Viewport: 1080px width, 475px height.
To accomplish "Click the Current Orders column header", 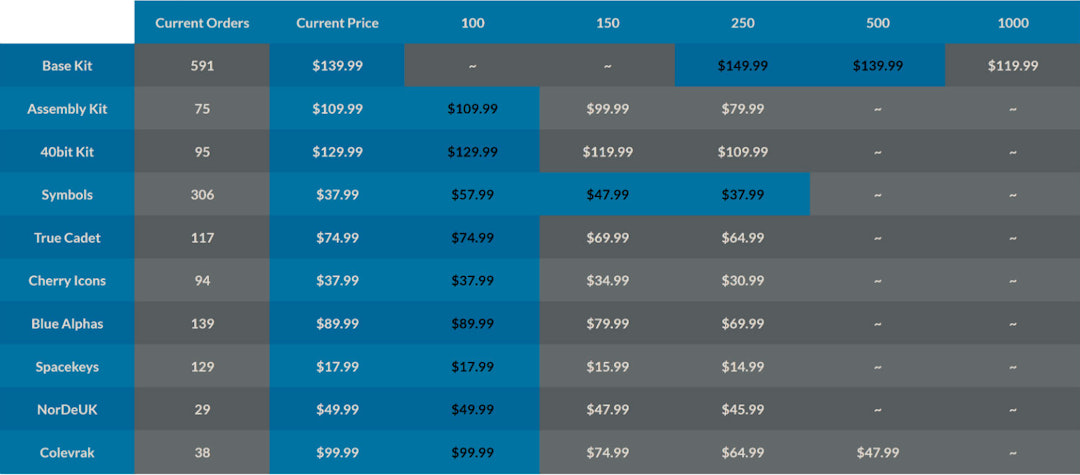I will (x=202, y=23).
